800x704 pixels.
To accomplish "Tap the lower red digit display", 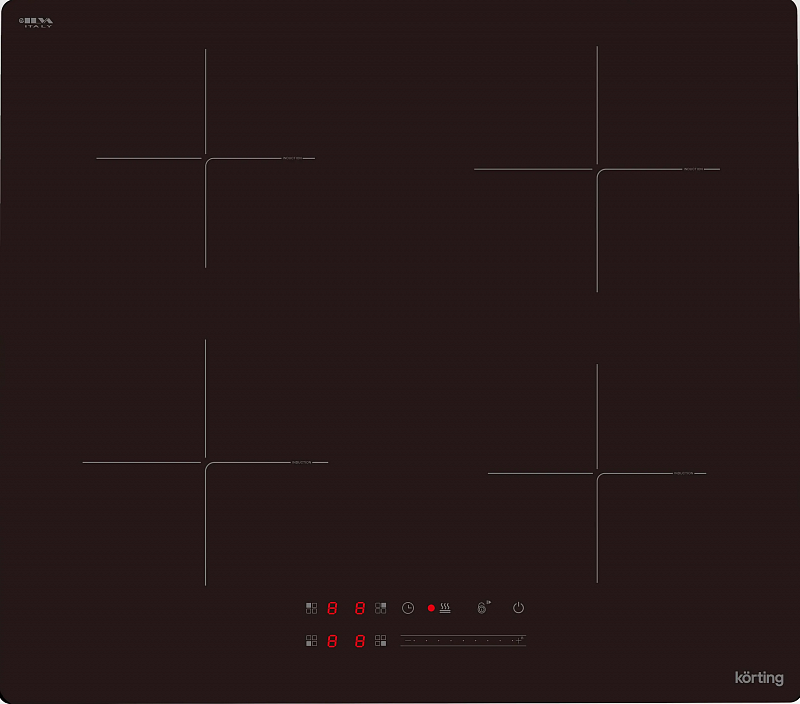I will 345,640.
